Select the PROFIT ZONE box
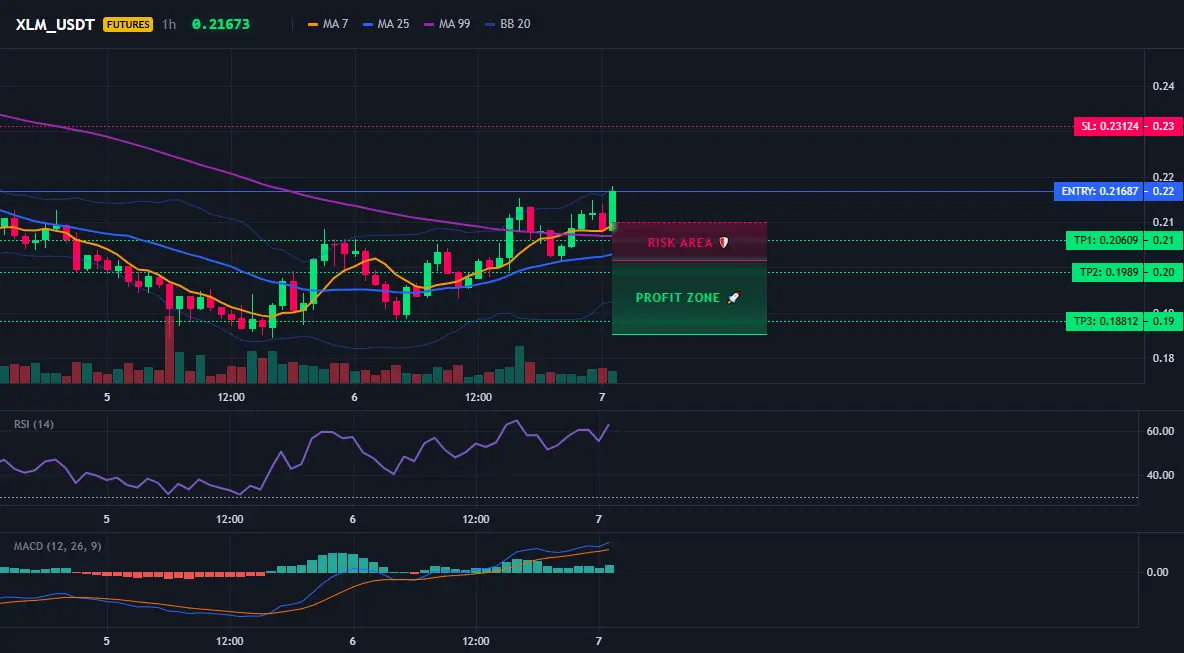This screenshot has height=653, width=1184. 689,297
